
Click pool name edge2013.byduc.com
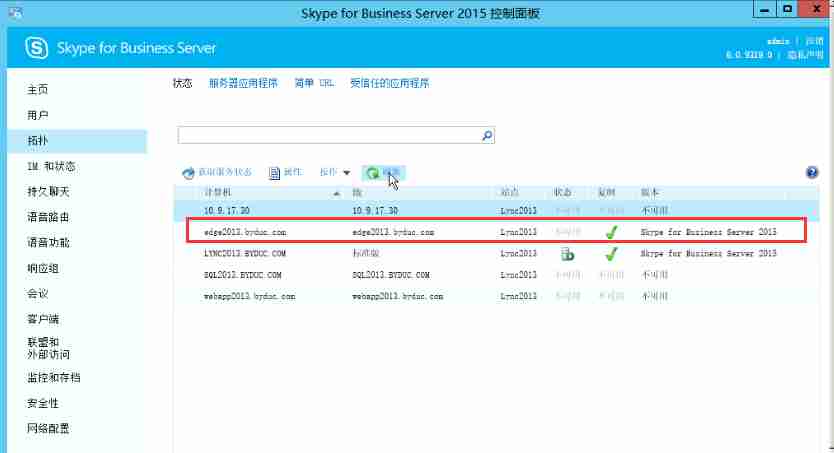[x=393, y=232]
